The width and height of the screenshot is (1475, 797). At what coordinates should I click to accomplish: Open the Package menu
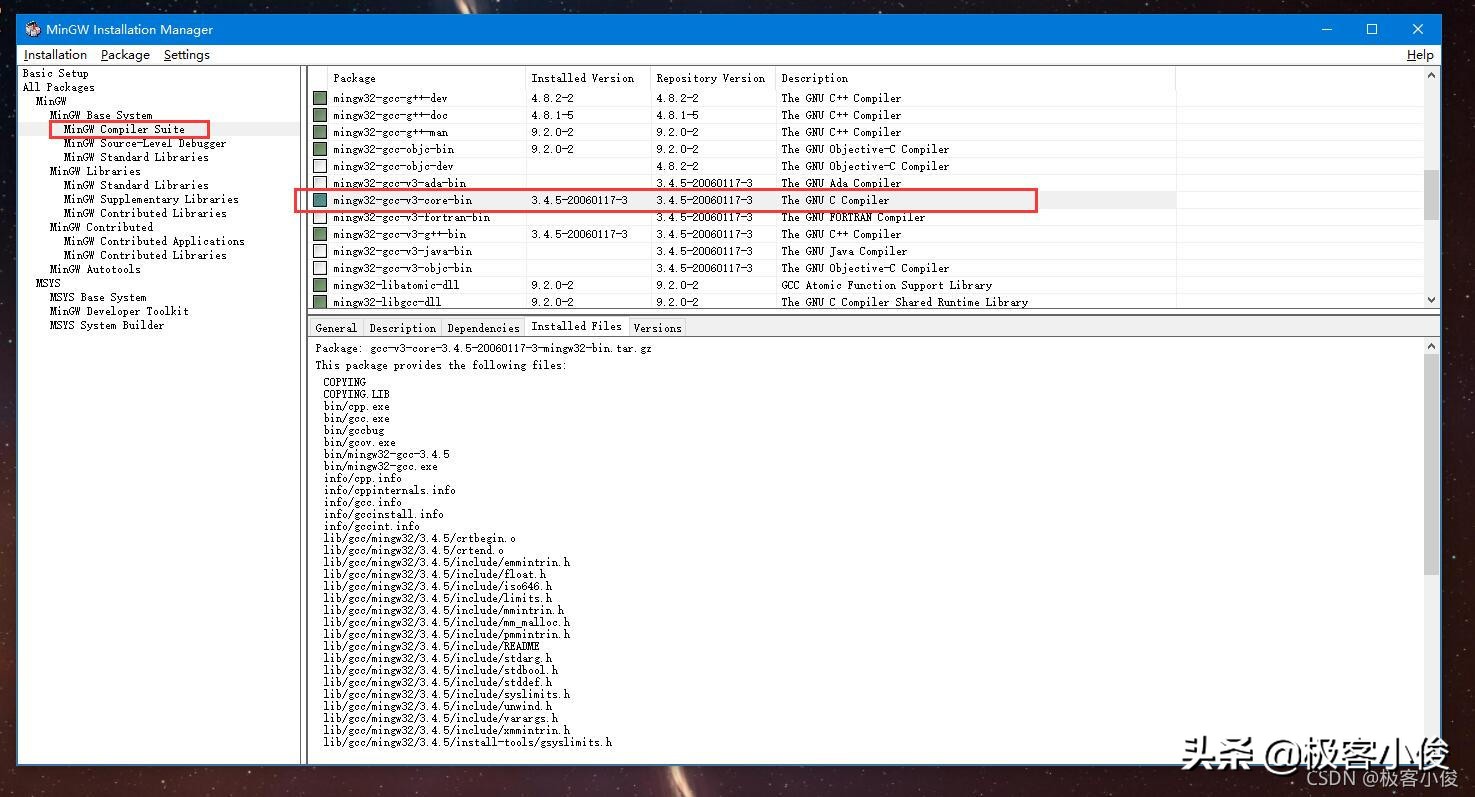pyautogui.click(x=125, y=55)
